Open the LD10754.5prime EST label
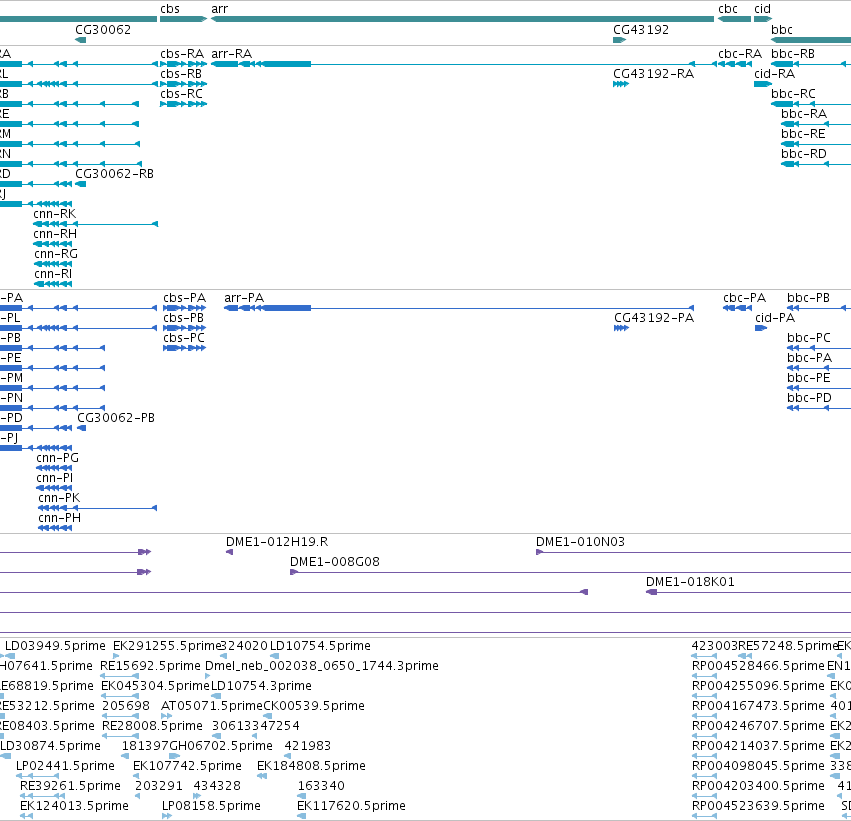 tap(320, 646)
